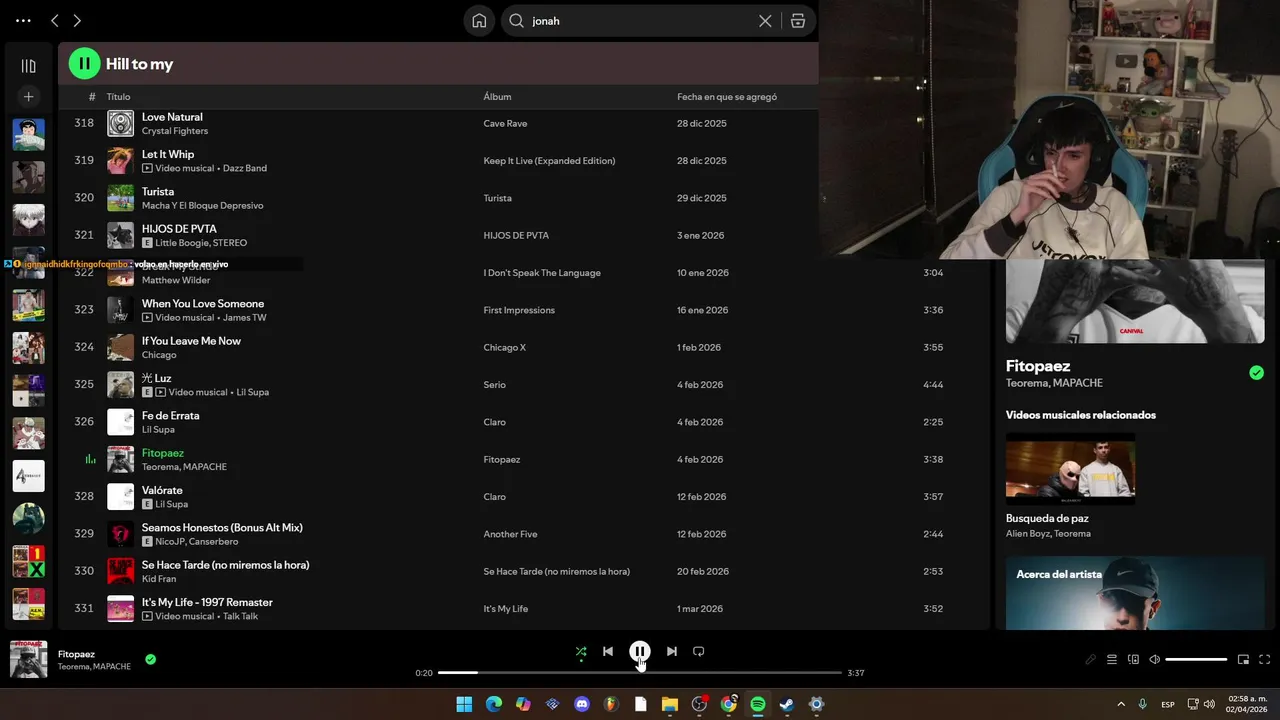The width and height of the screenshot is (1280, 720).
Task: Adjust the volume slider
Action: coord(1196,660)
